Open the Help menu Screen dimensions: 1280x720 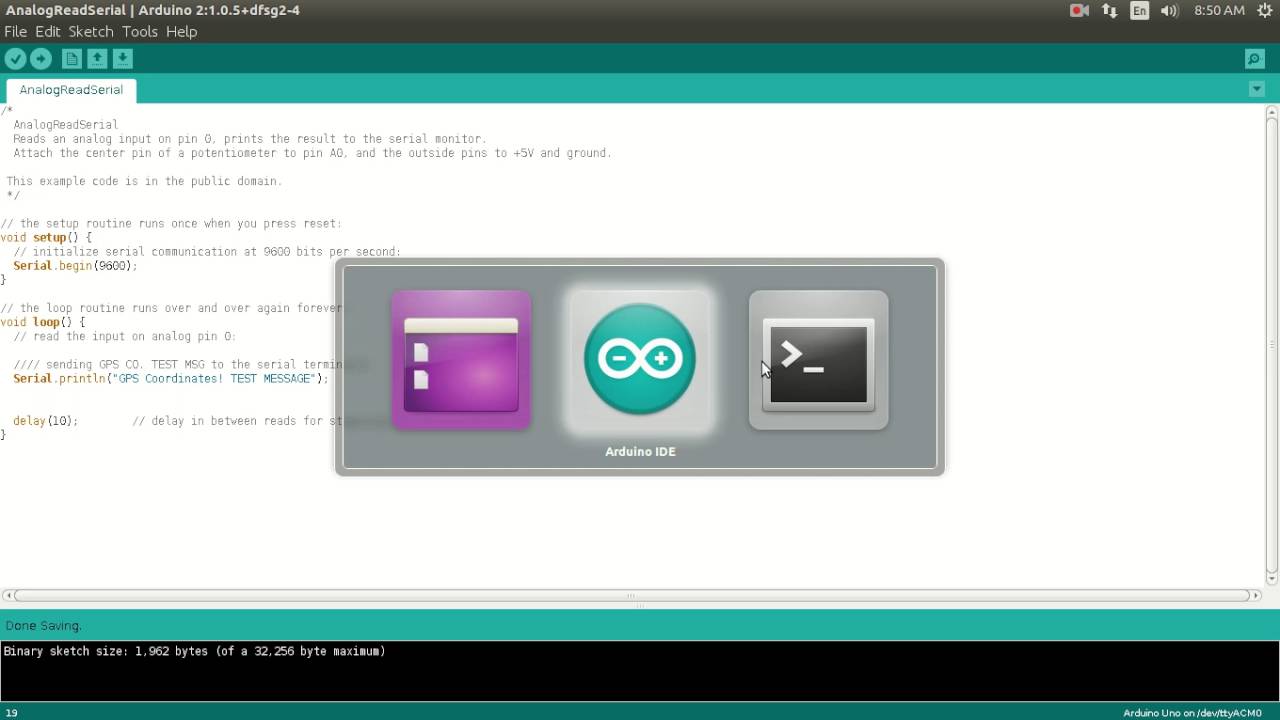point(181,31)
